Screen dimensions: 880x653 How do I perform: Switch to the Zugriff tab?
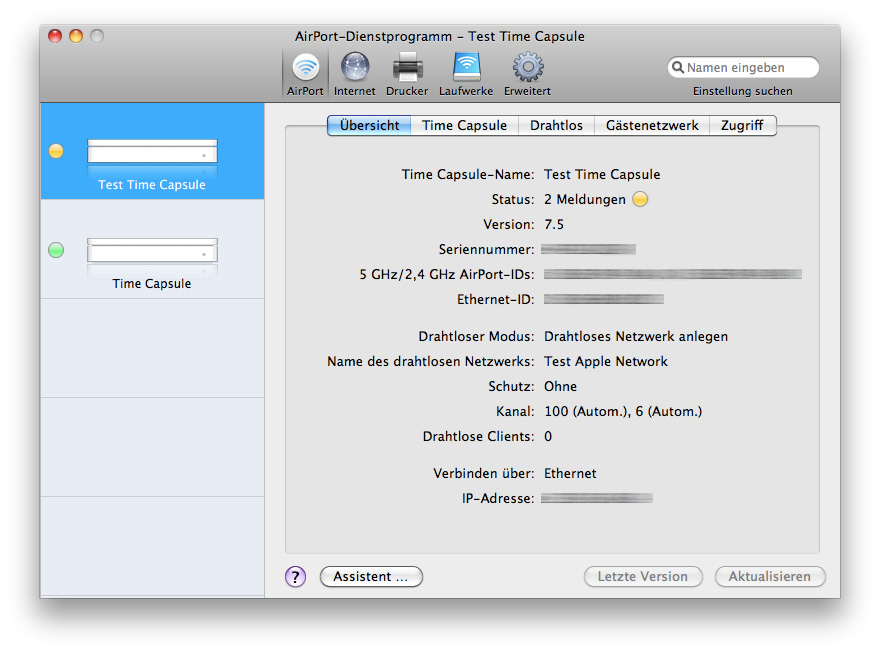pyautogui.click(x=742, y=125)
